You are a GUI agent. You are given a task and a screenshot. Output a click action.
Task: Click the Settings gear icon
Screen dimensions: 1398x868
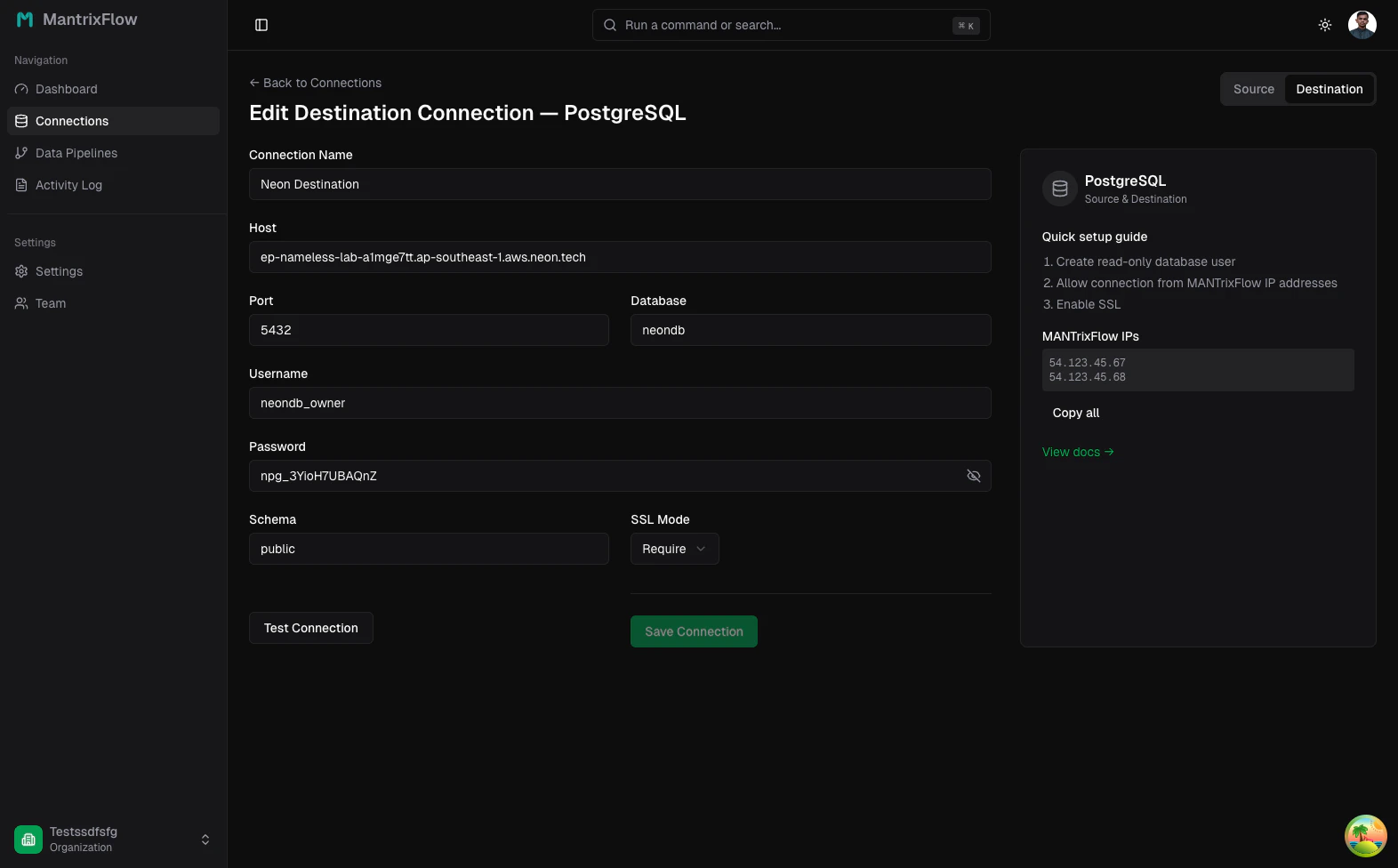click(x=21, y=271)
